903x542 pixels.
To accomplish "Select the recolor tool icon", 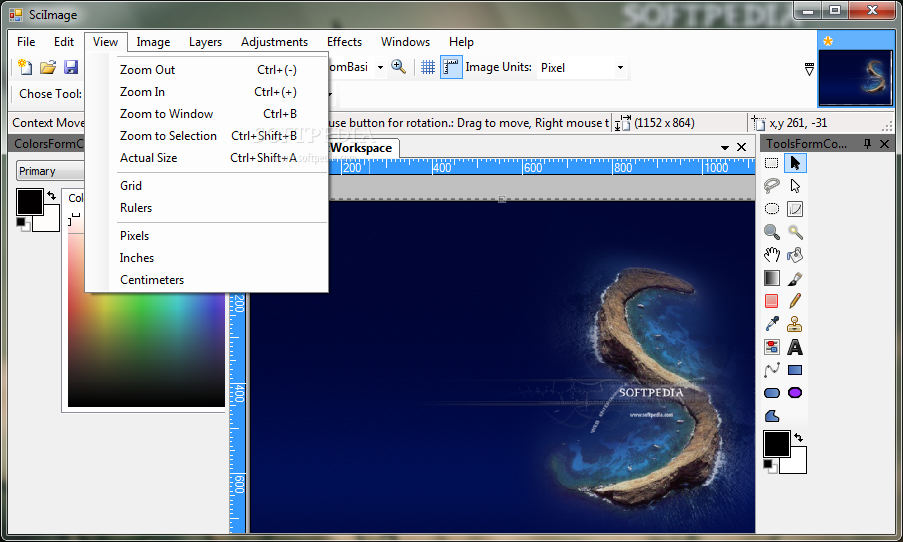I will [x=772, y=347].
